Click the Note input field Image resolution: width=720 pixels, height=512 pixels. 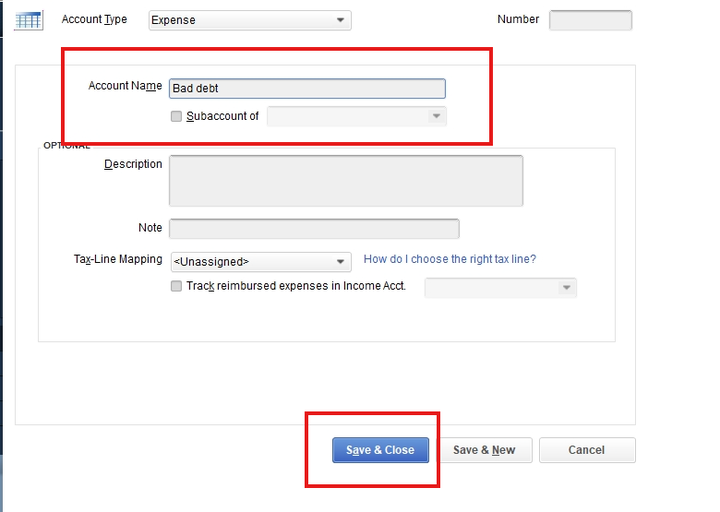(314, 229)
